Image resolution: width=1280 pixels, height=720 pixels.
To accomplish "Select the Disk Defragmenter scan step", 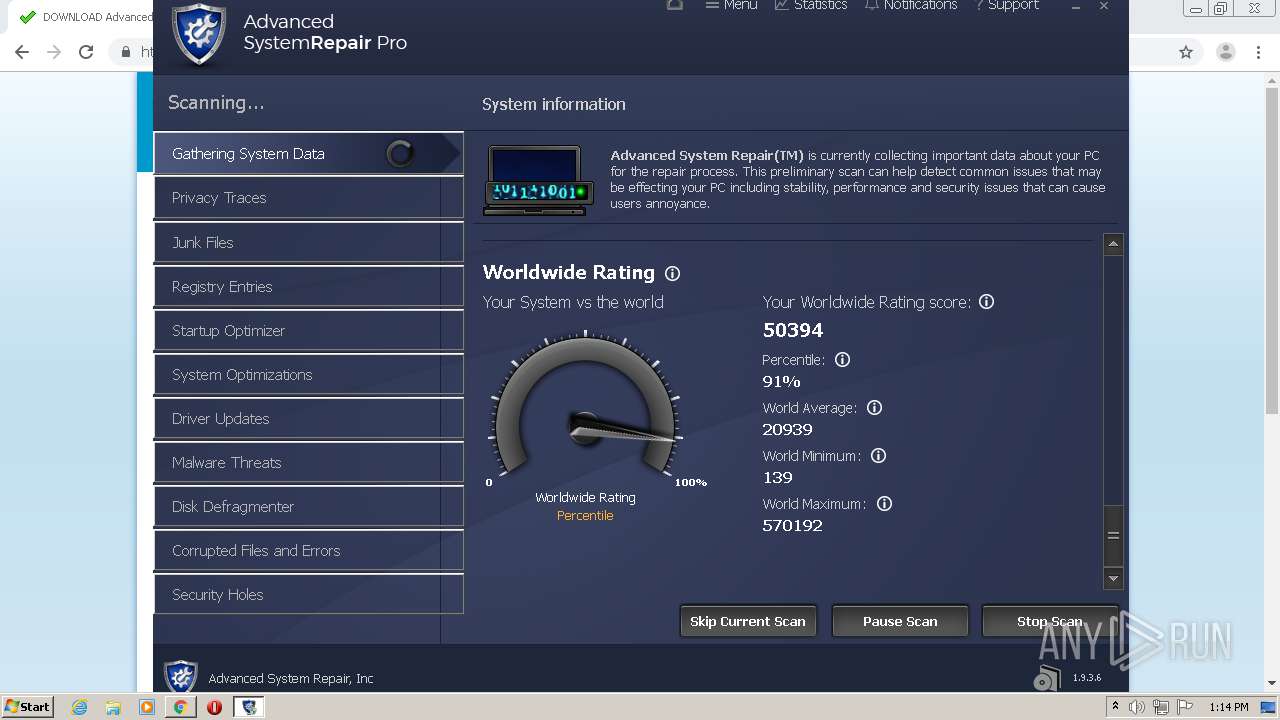I will tap(308, 506).
